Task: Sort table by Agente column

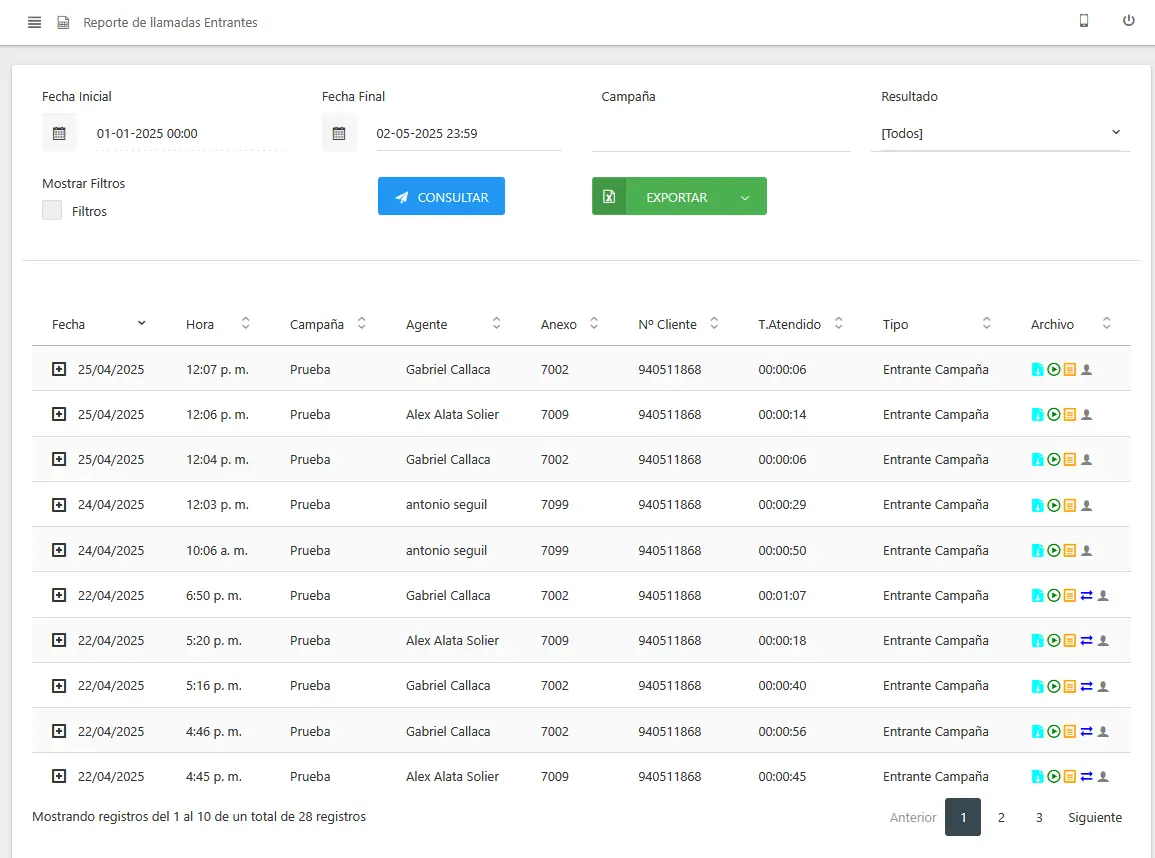Action: [x=453, y=324]
